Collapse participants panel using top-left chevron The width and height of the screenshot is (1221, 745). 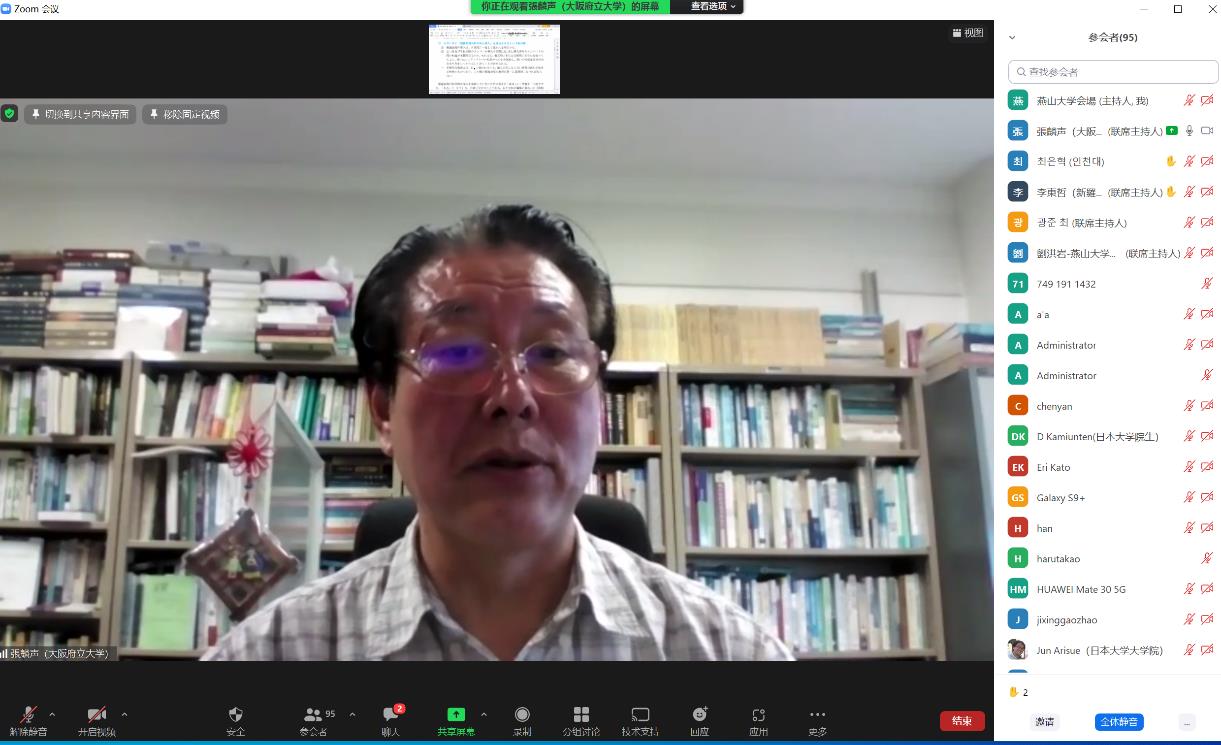click(1012, 38)
